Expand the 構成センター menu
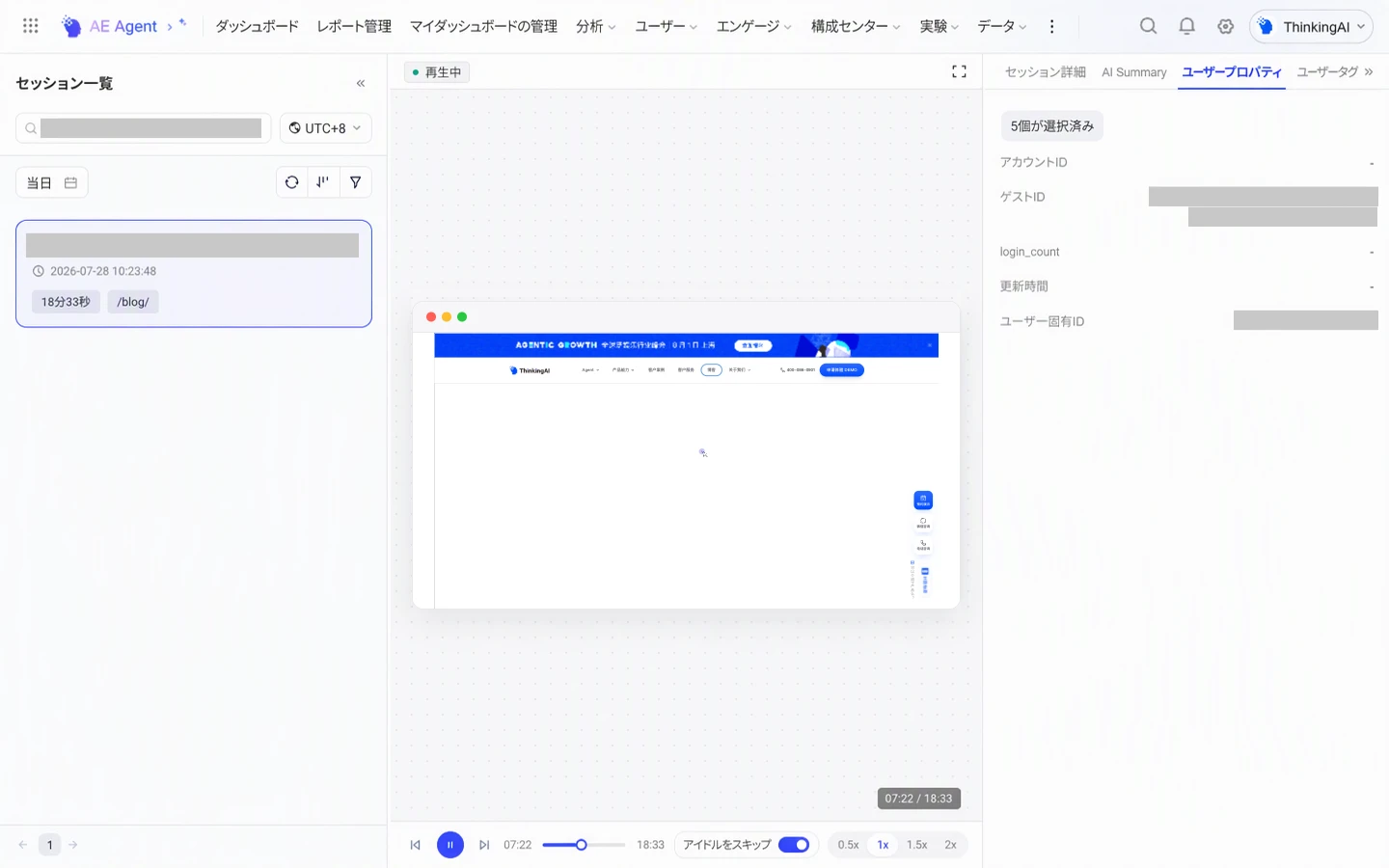The width and height of the screenshot is (1389, 868). [x=856, y=26]
